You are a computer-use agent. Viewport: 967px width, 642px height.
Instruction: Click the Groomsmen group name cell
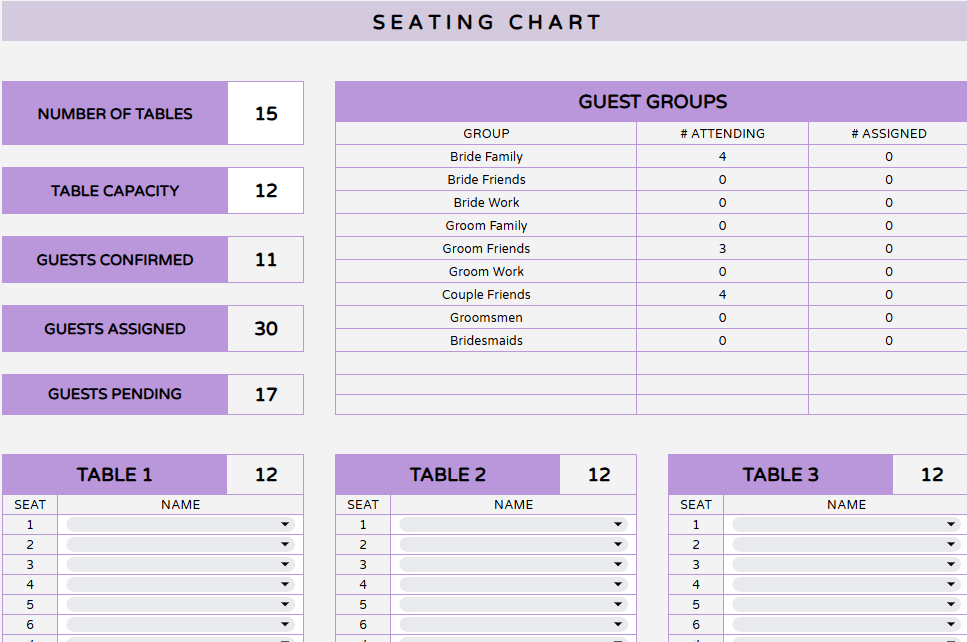coord(486,317)
